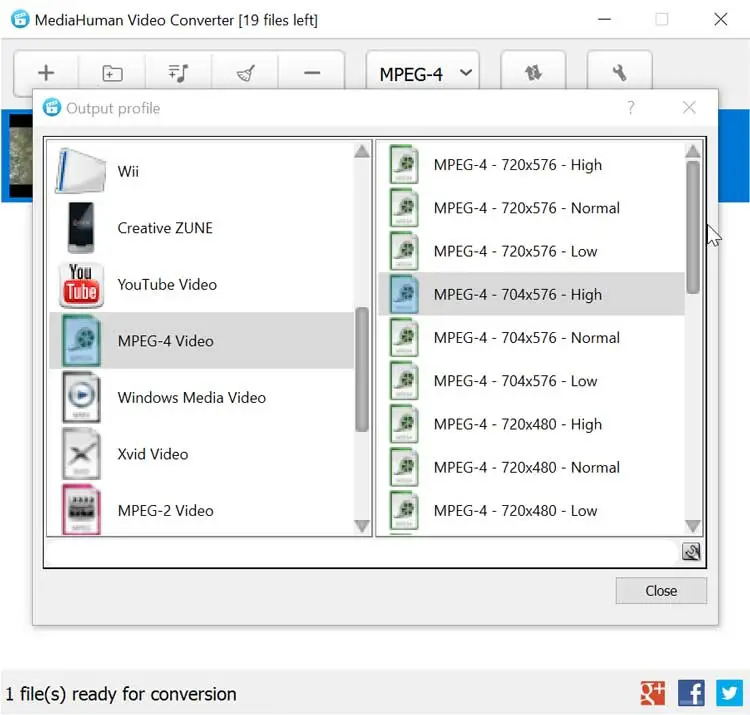Choose MPEG-4 - 704x576 - Low preset
This screenshot has width=750, height=715.
tap(531, 381)
